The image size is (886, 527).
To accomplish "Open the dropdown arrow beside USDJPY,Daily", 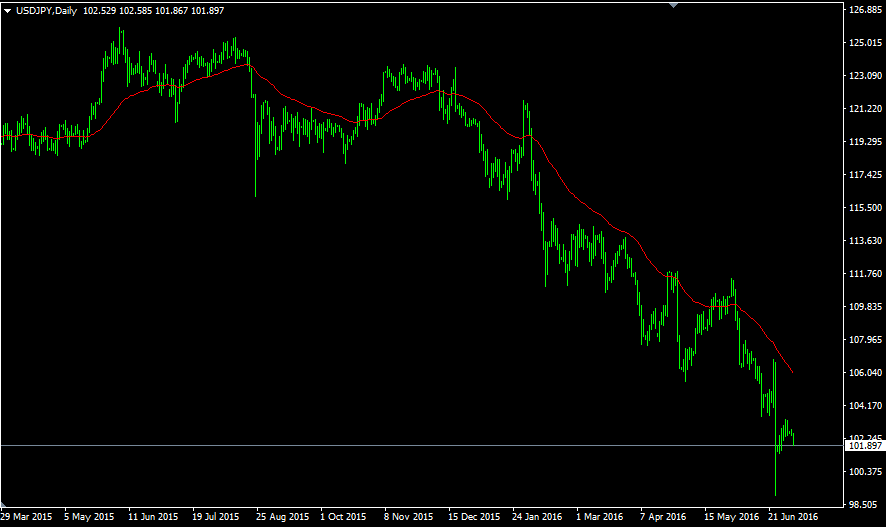I will tap(7, 11).
